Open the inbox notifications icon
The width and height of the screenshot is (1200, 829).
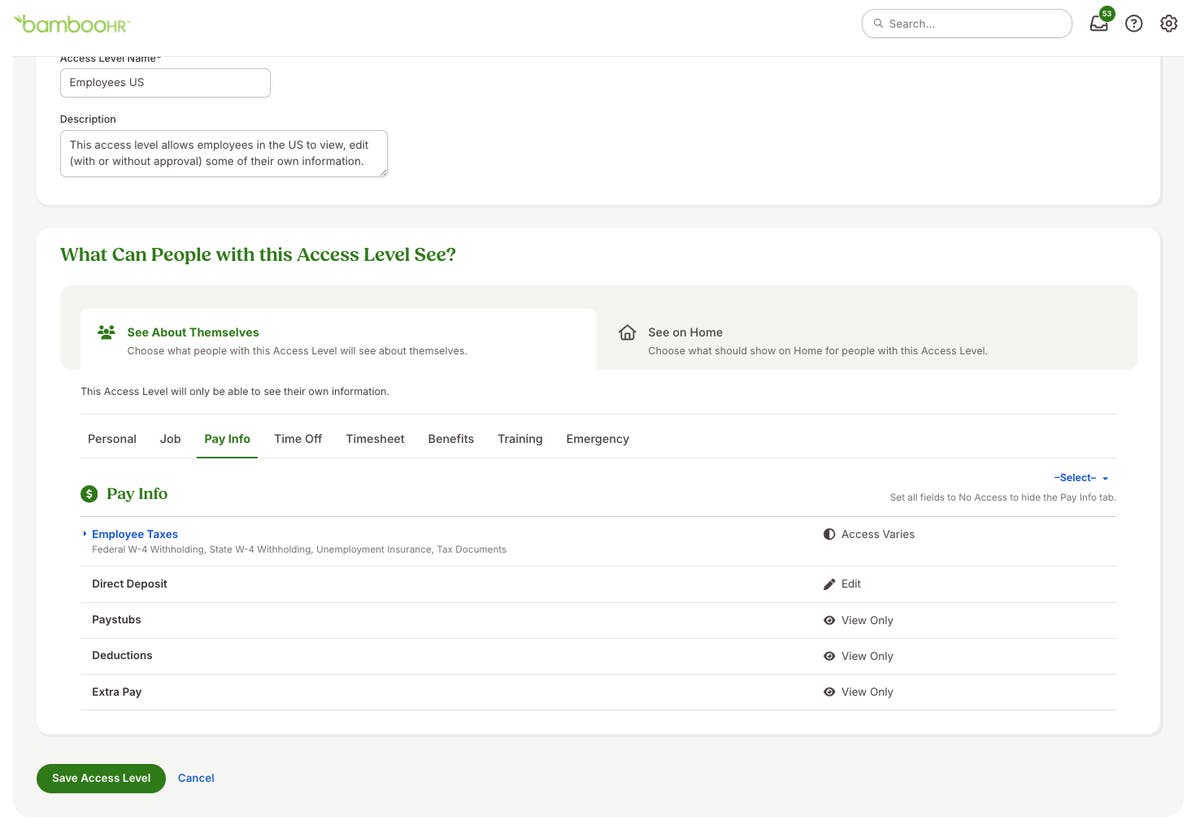pos(1099,24)
